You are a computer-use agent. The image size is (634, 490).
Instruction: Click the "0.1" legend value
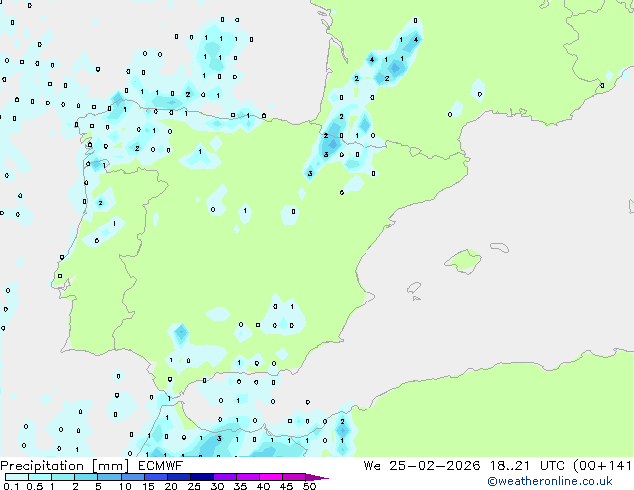11,486
